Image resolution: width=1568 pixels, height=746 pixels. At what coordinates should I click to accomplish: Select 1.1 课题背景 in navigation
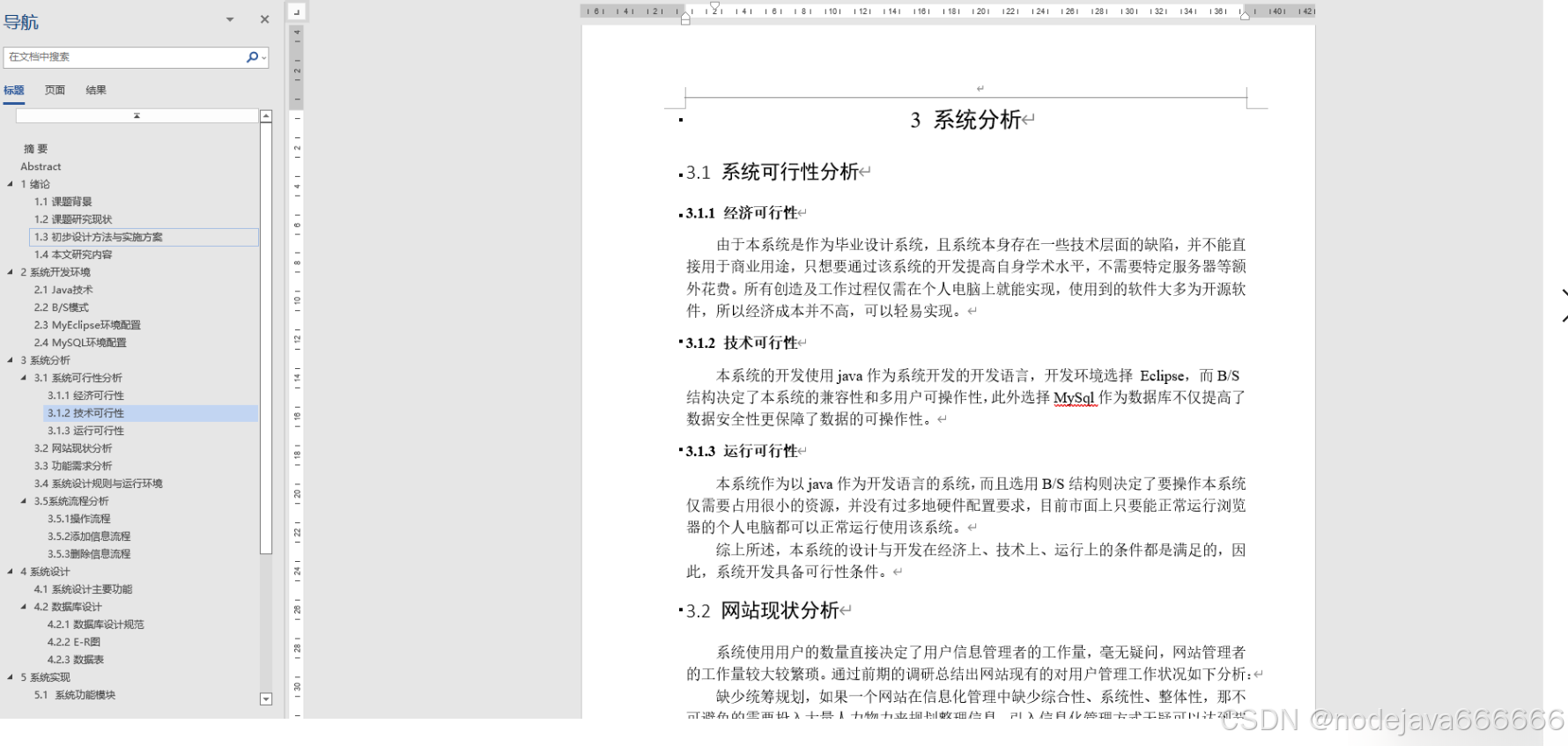click(x=63, y=202)
